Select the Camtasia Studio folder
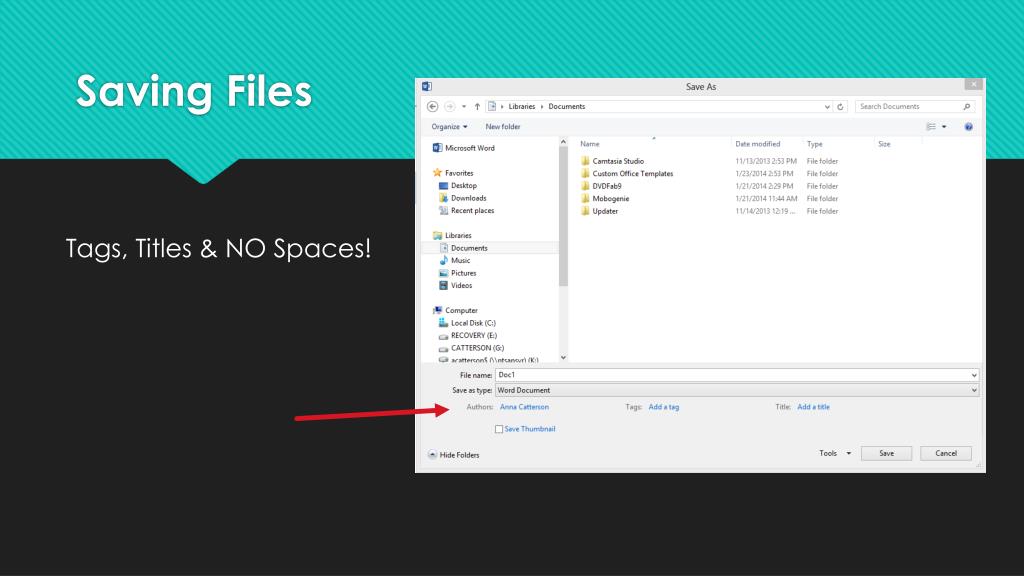This screenshot has height=576, width=1024. tap(612, 161)
